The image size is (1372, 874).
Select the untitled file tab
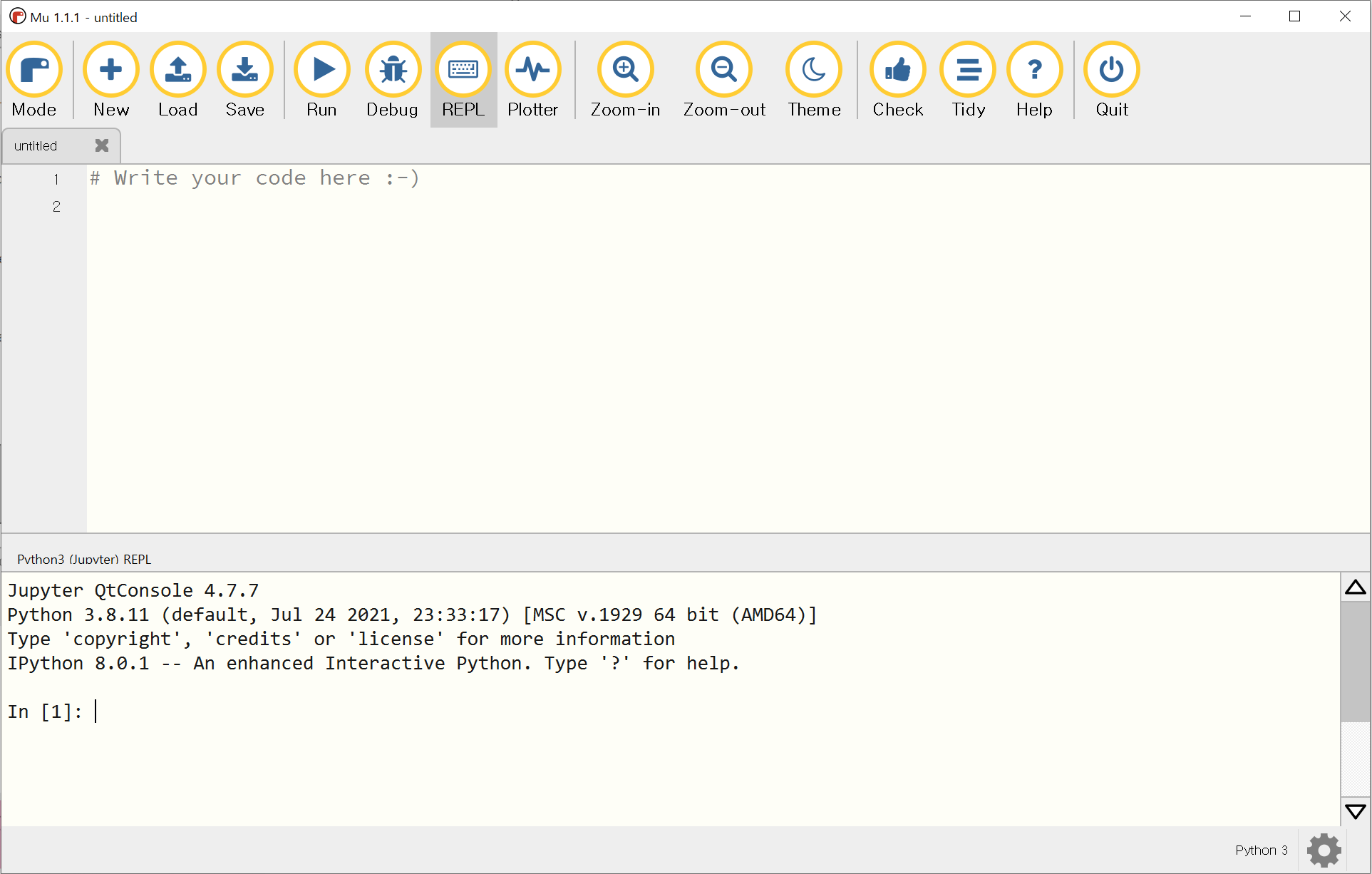[x=37, y=146]
